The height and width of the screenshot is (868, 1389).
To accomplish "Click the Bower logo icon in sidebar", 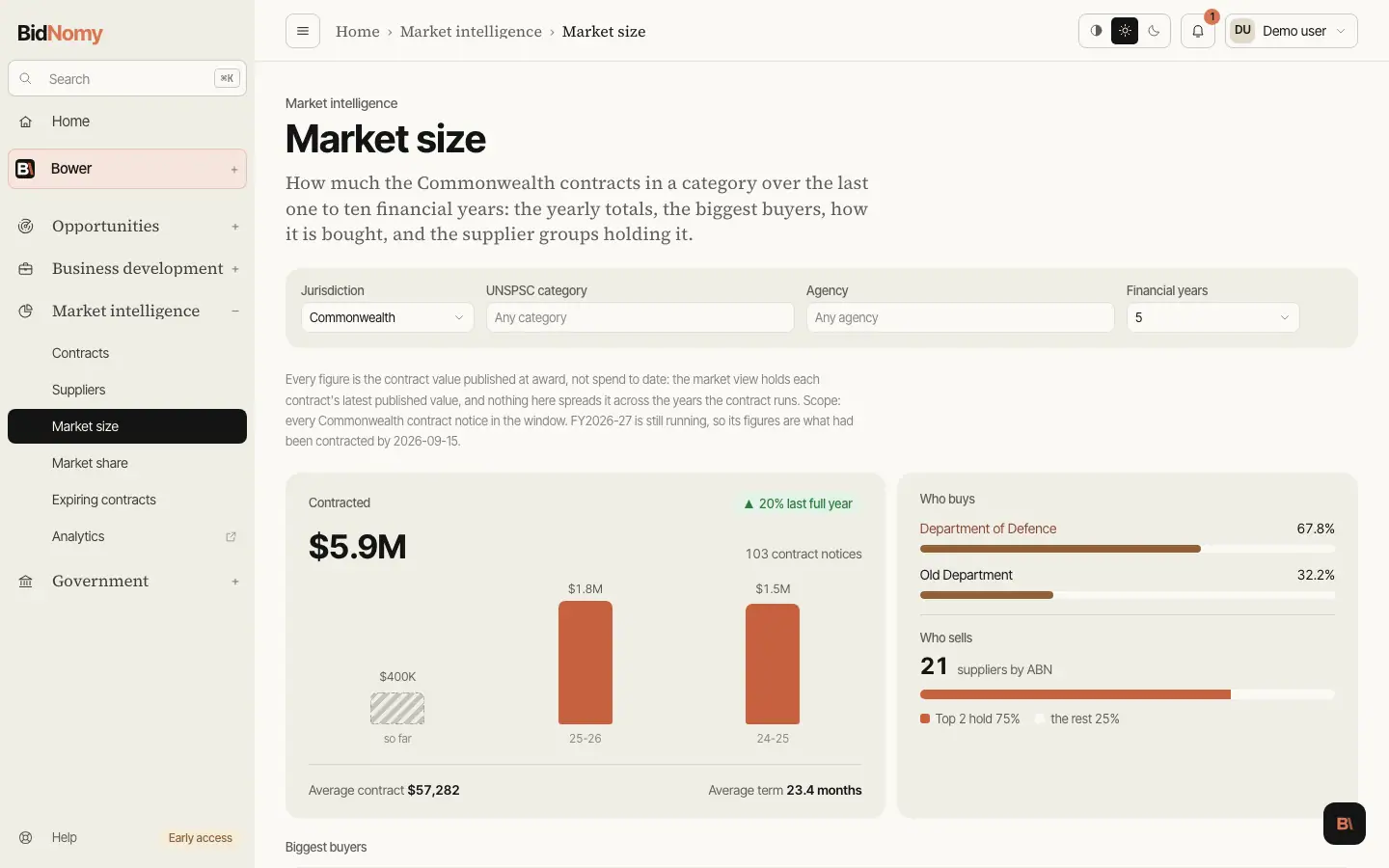I will 26,169.
